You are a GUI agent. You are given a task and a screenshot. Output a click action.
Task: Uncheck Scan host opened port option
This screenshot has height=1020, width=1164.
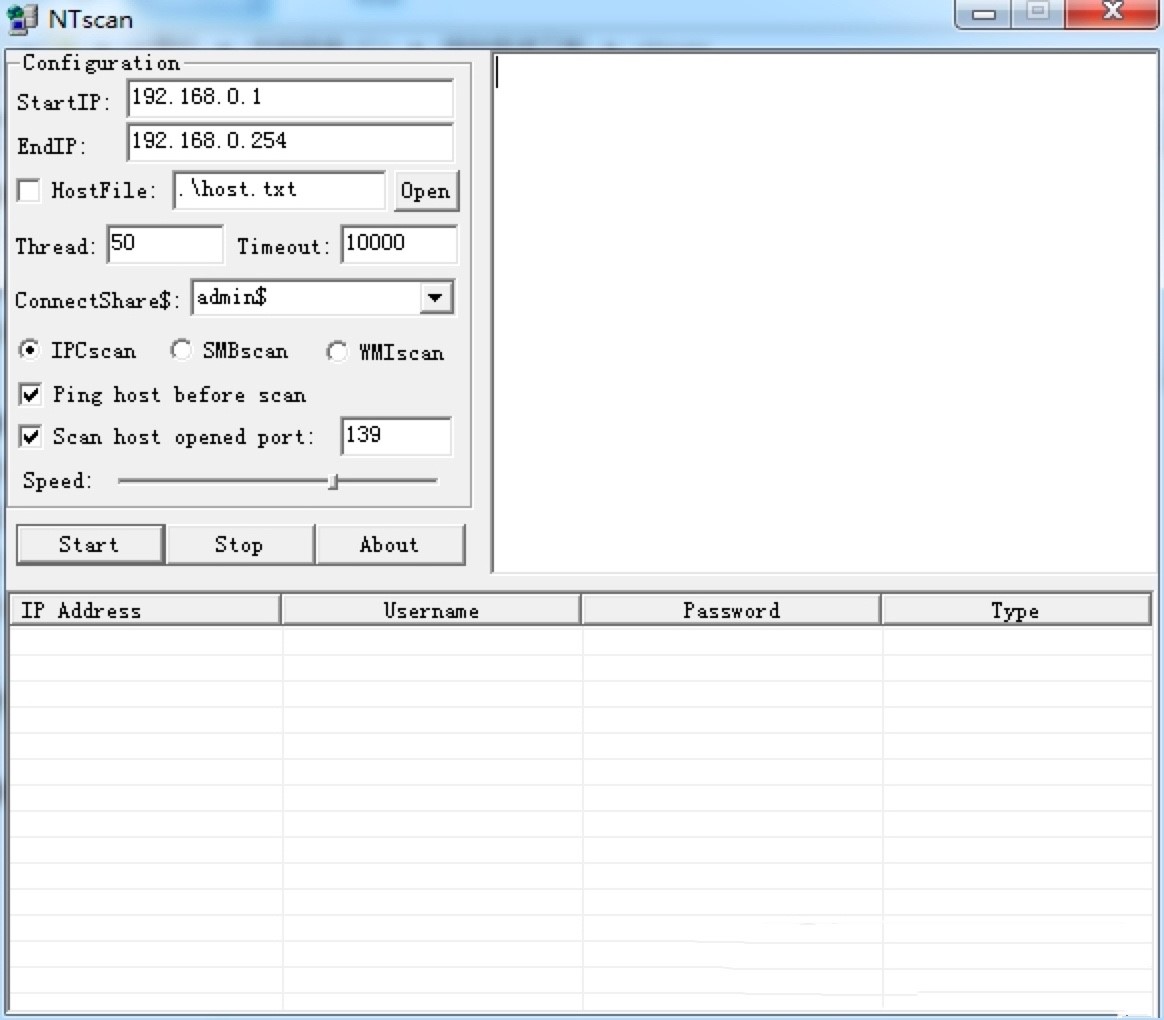pyautogui.click(x=29, y=436)
